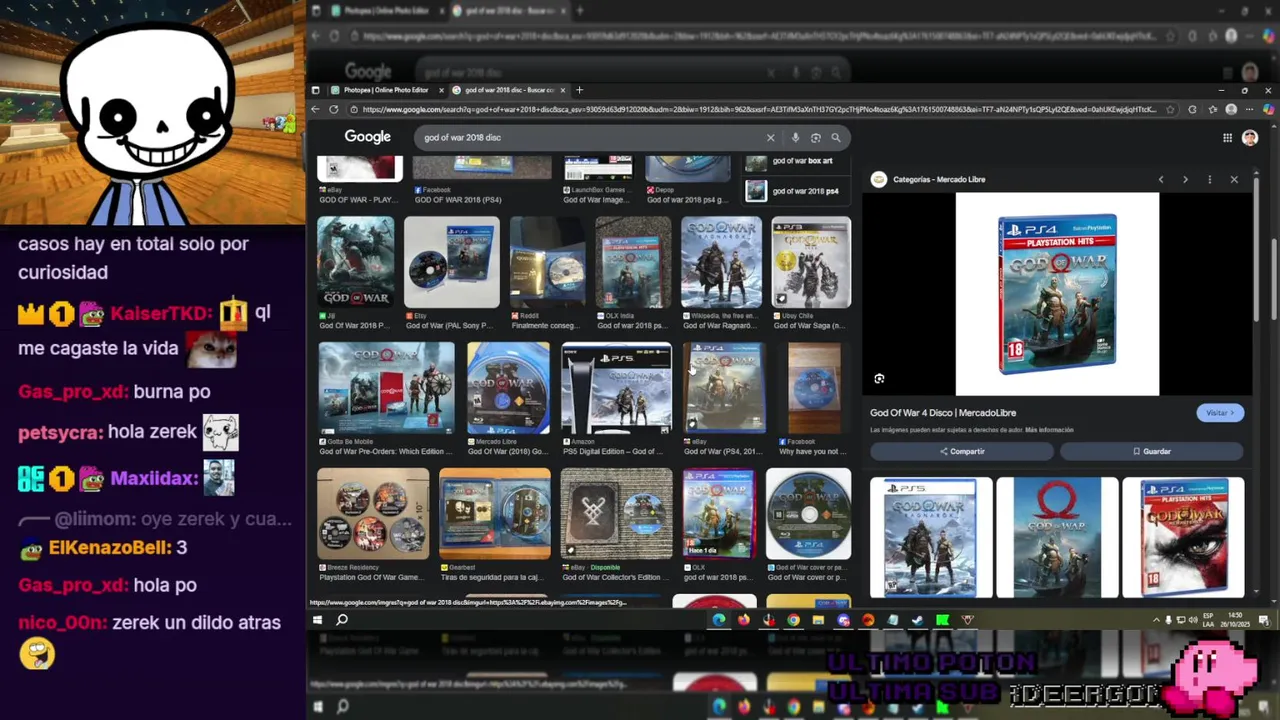This screenshot has width=1280, height=720.
Task: Click the browser address bar URL
Action: [x=760, y=109]
